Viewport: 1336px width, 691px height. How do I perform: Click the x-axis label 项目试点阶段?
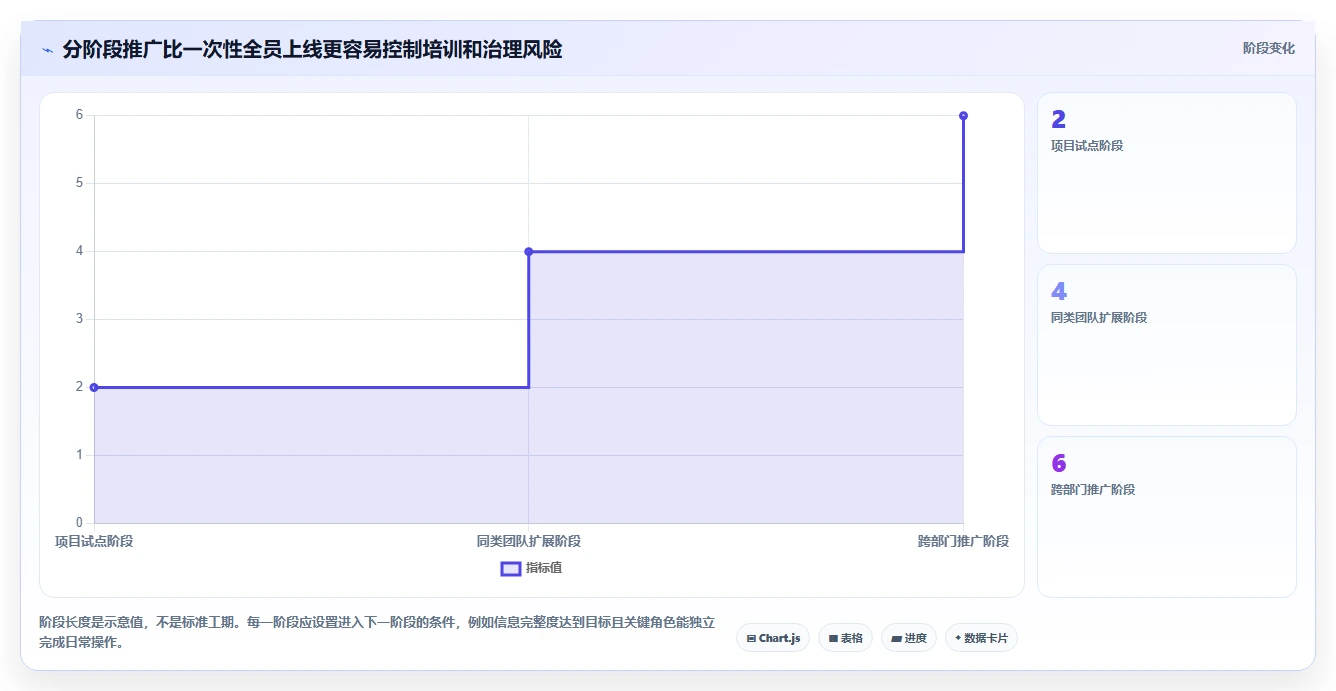tap(94, 541)
